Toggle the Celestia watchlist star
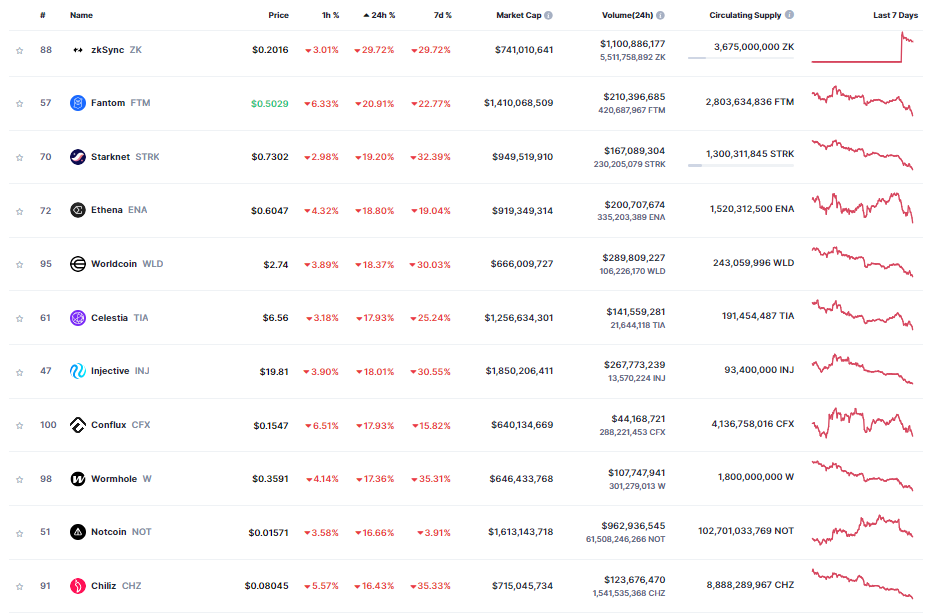 click(x=20, y=318)
